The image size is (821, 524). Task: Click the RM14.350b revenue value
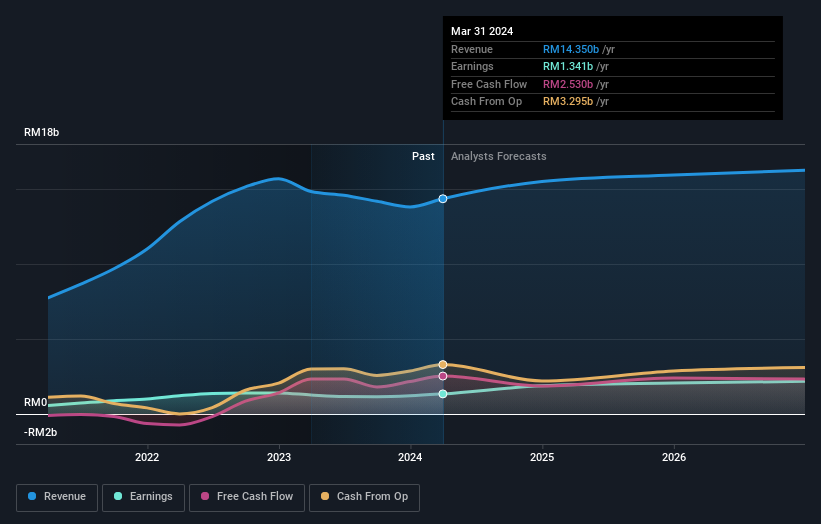571,49
